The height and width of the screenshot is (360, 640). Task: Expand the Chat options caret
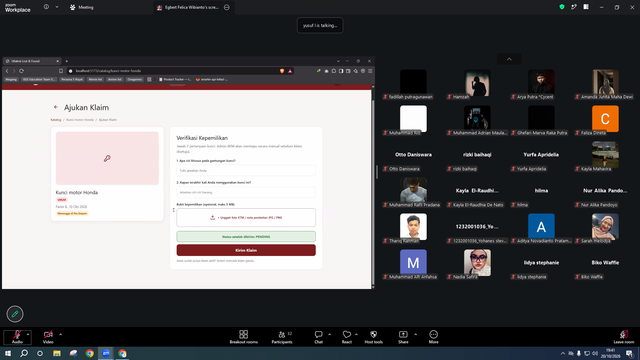[x=329, y=334]
